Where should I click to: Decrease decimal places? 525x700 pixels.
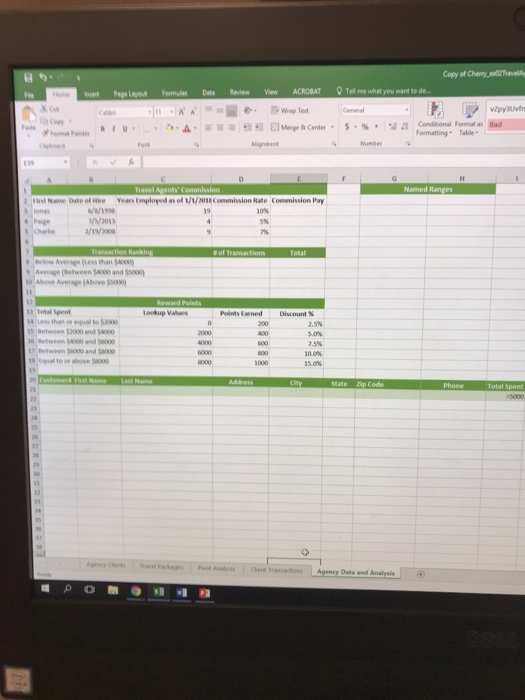pos(405,127)
